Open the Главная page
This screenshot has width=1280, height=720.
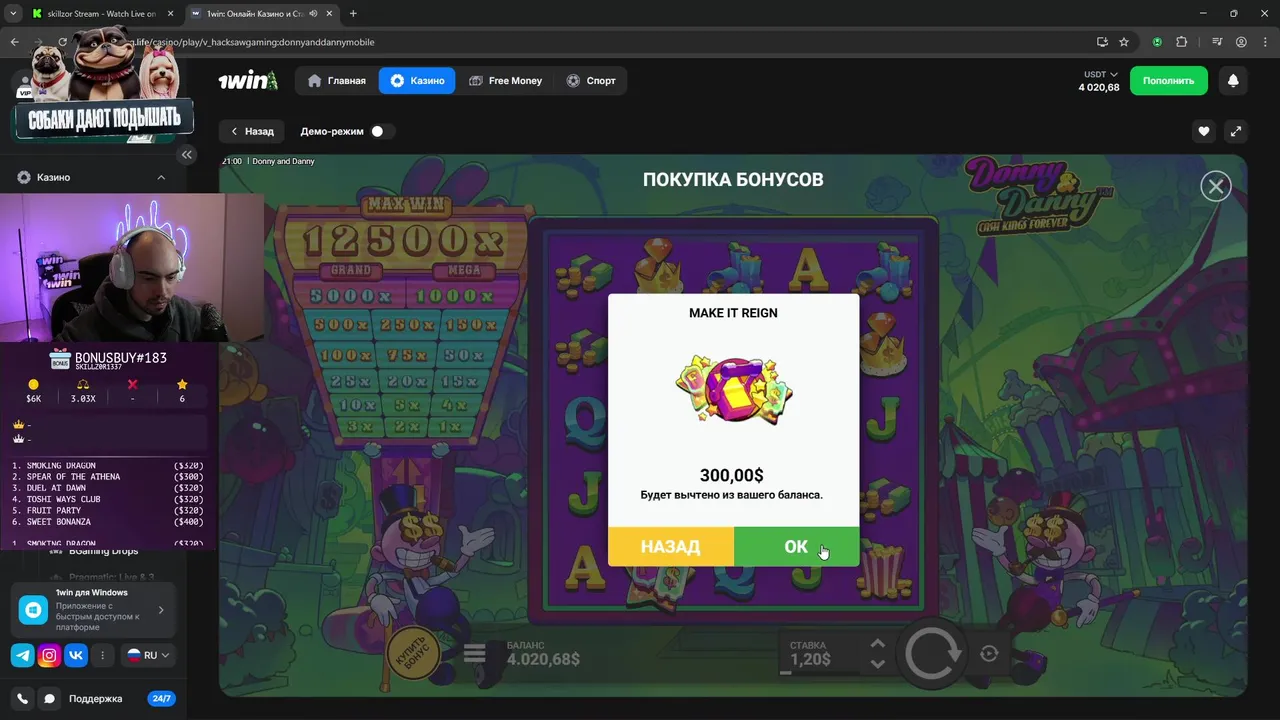click(x=337, y=81)
